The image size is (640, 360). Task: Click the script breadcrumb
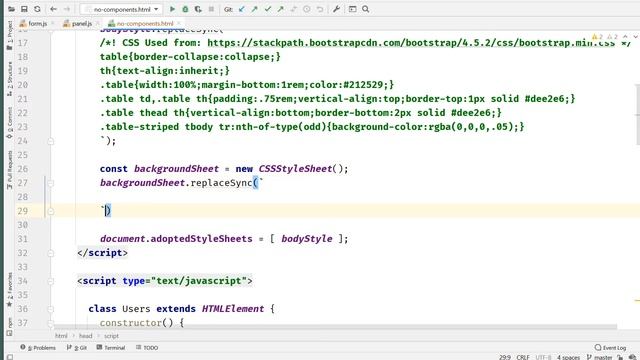(111, 336)
